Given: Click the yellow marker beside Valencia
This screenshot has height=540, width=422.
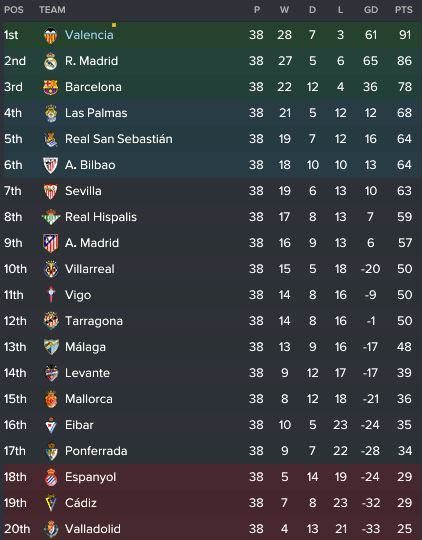Looking at the screenshot, I should pos(114,25).
